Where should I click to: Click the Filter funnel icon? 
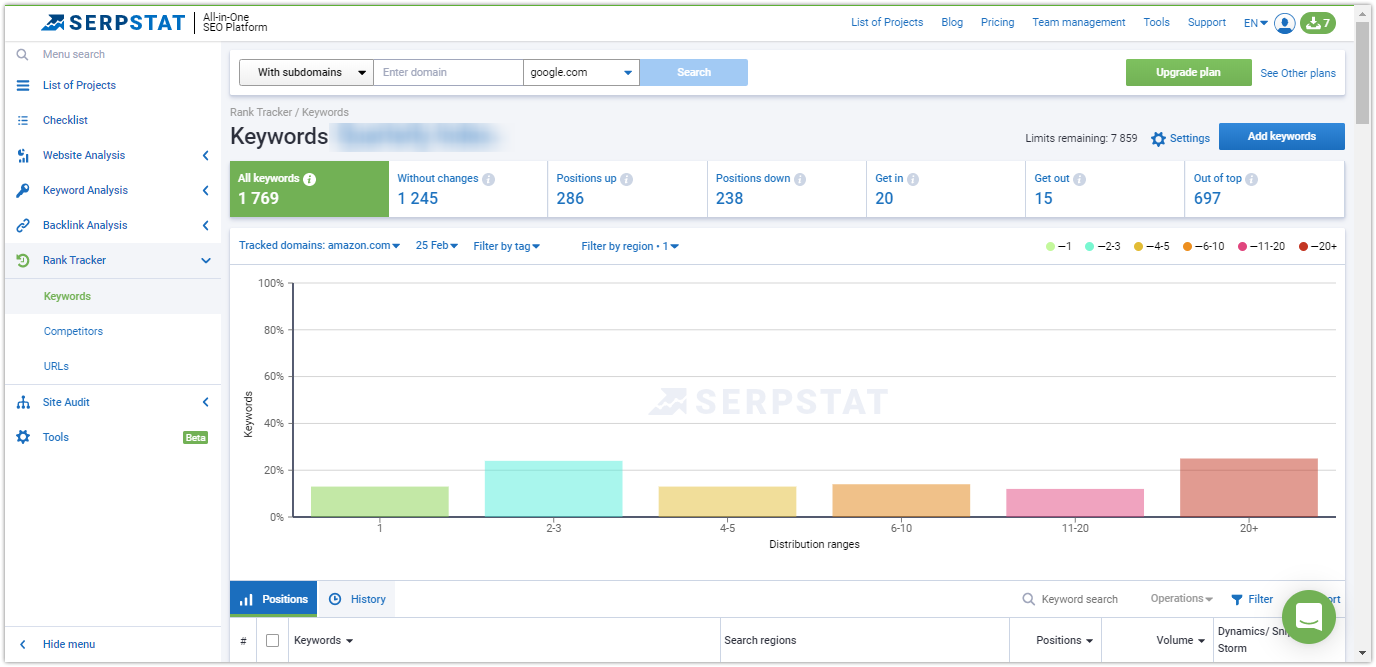(x=1237, y=600)
